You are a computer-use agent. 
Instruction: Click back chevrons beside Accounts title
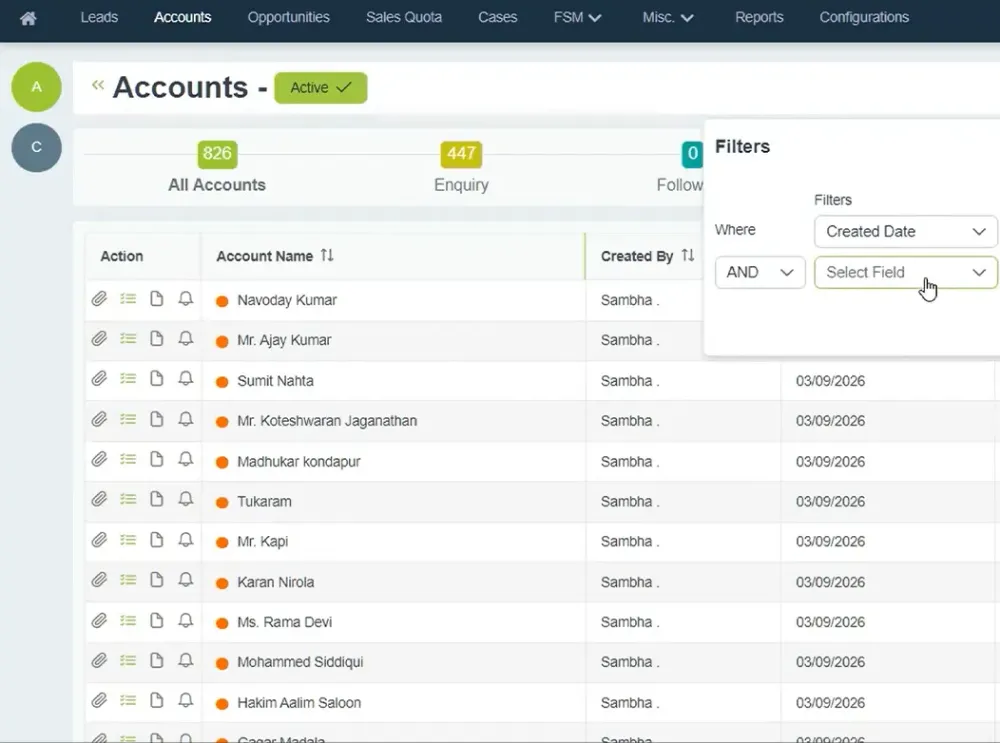[97, 86]
